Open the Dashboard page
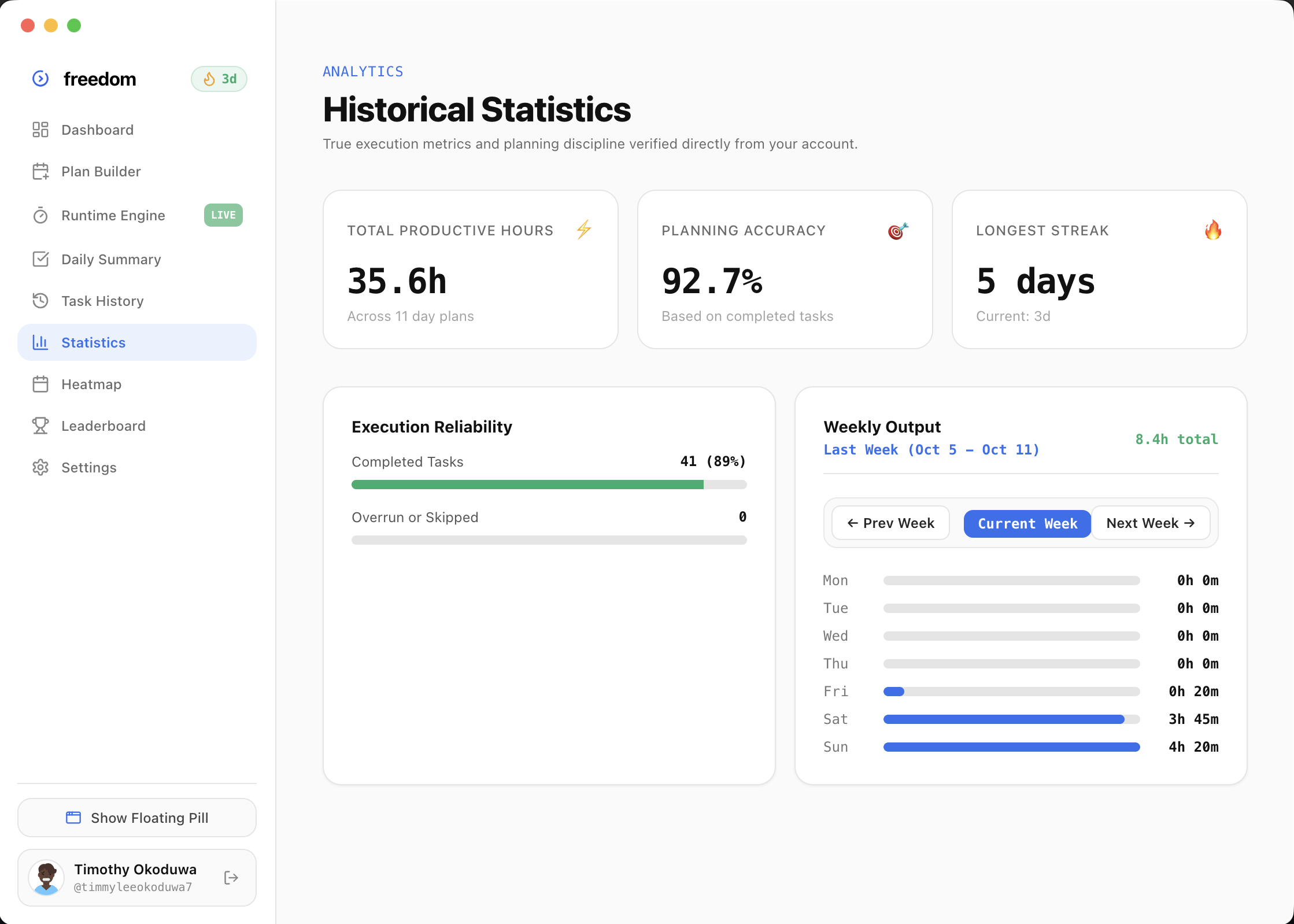The height and width of the screenshot is (924, 1294). 137,130
